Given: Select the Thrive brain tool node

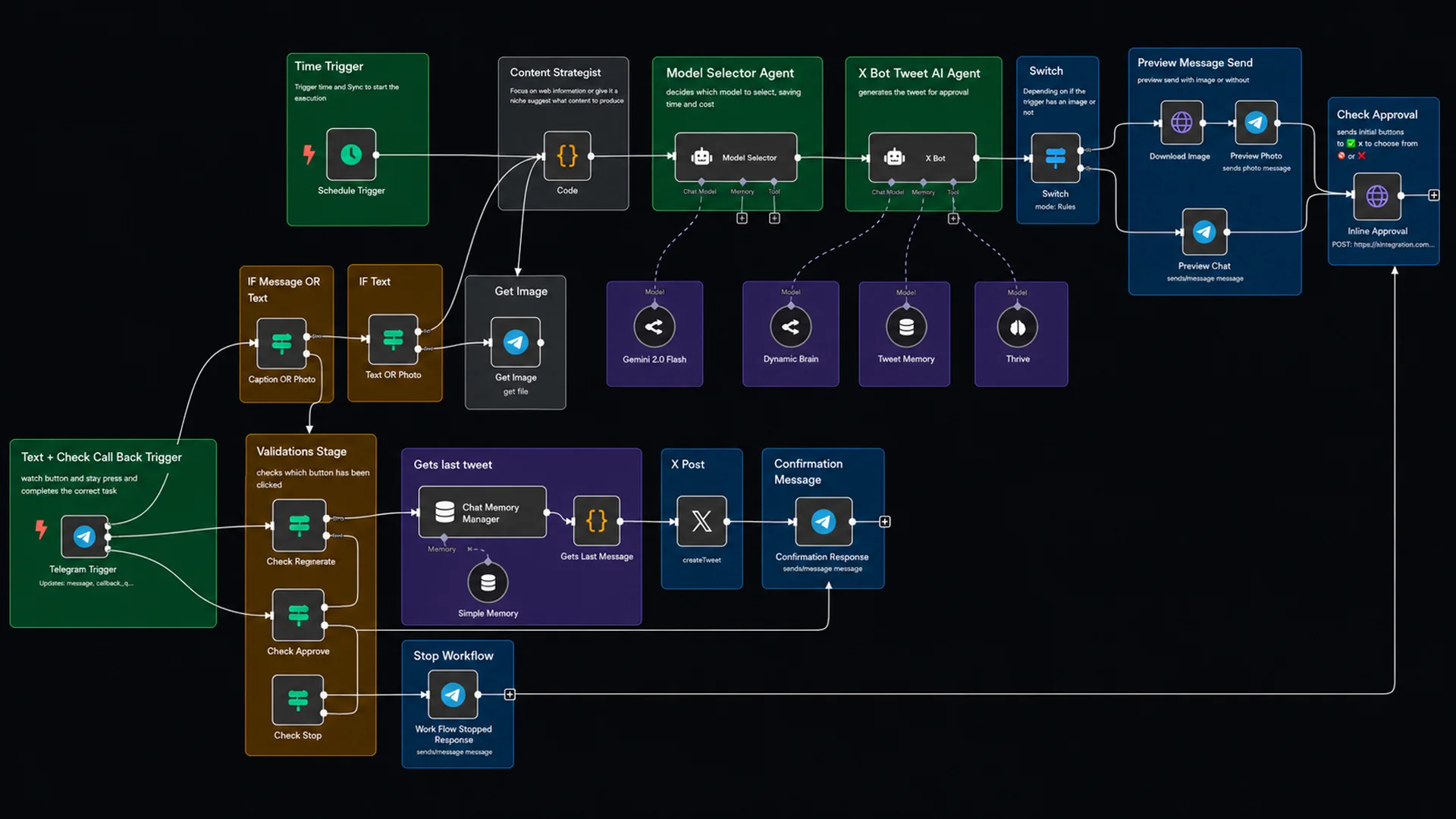Looking at the screenshot, I should tap(1018, 327).
